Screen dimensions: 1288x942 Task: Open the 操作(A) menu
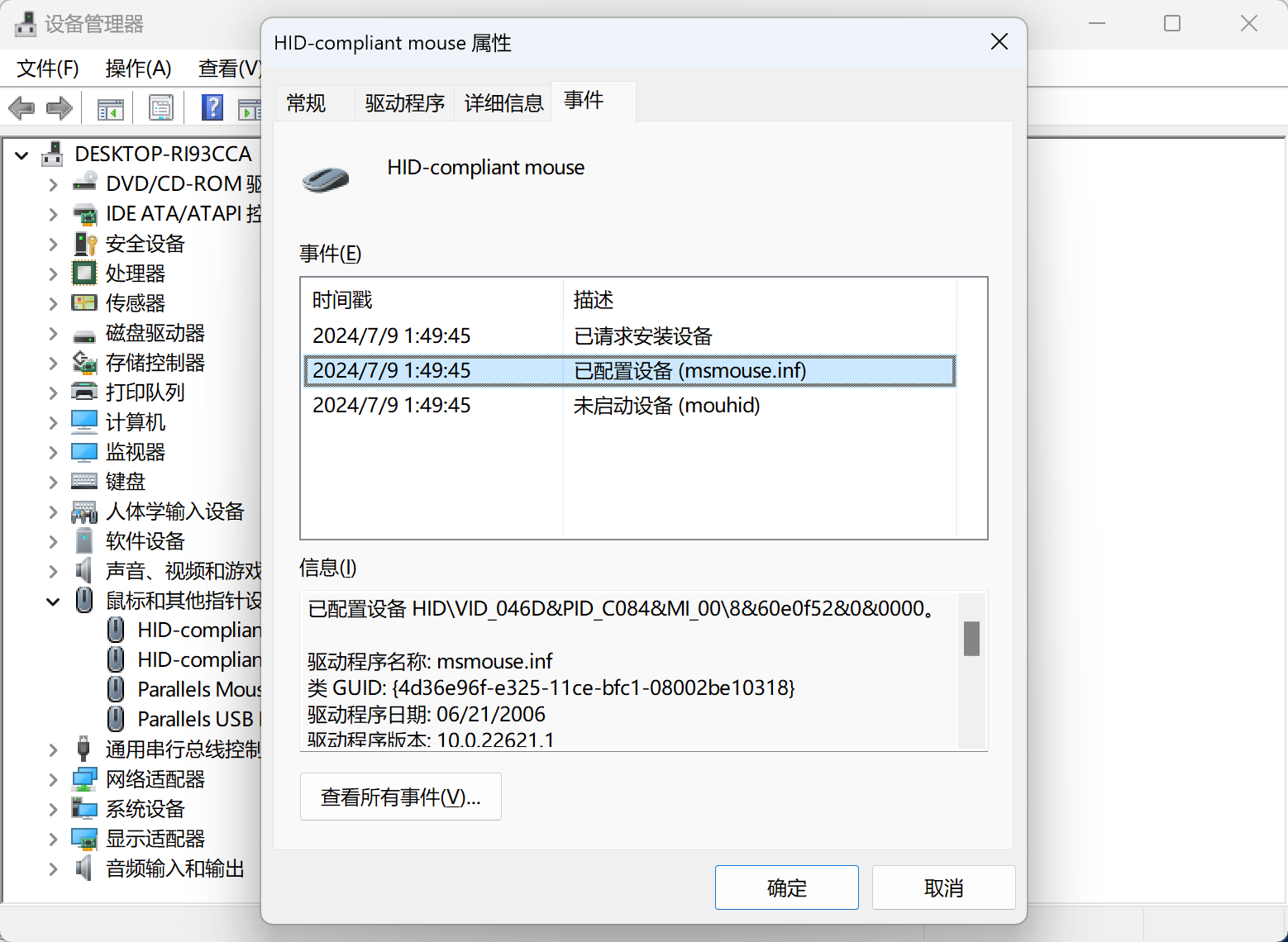point(138,68)
